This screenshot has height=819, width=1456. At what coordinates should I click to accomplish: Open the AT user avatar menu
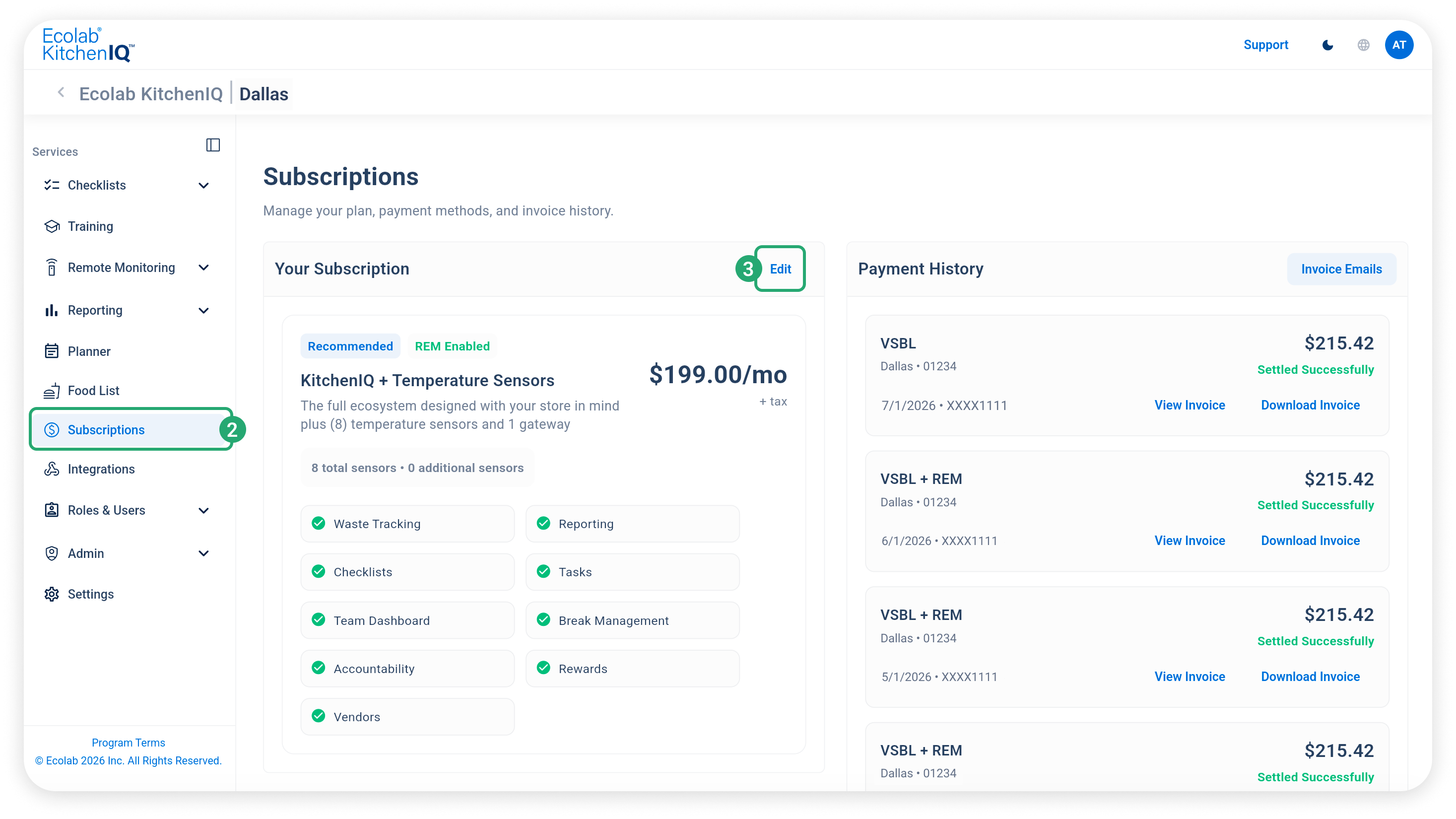[x=1399, y=45]
